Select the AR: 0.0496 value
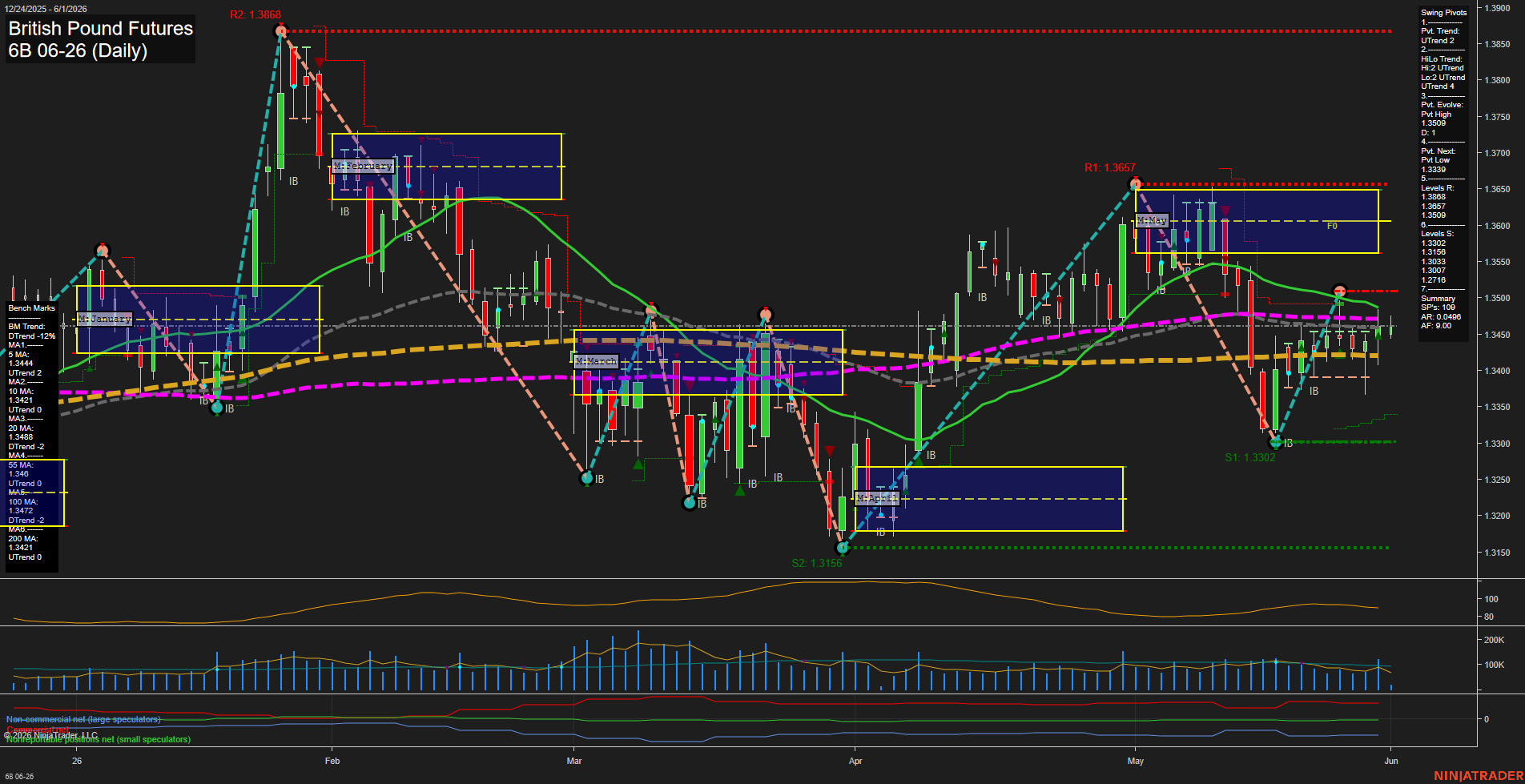This screenshot has height=784, width=1525. pos(1441,317)
